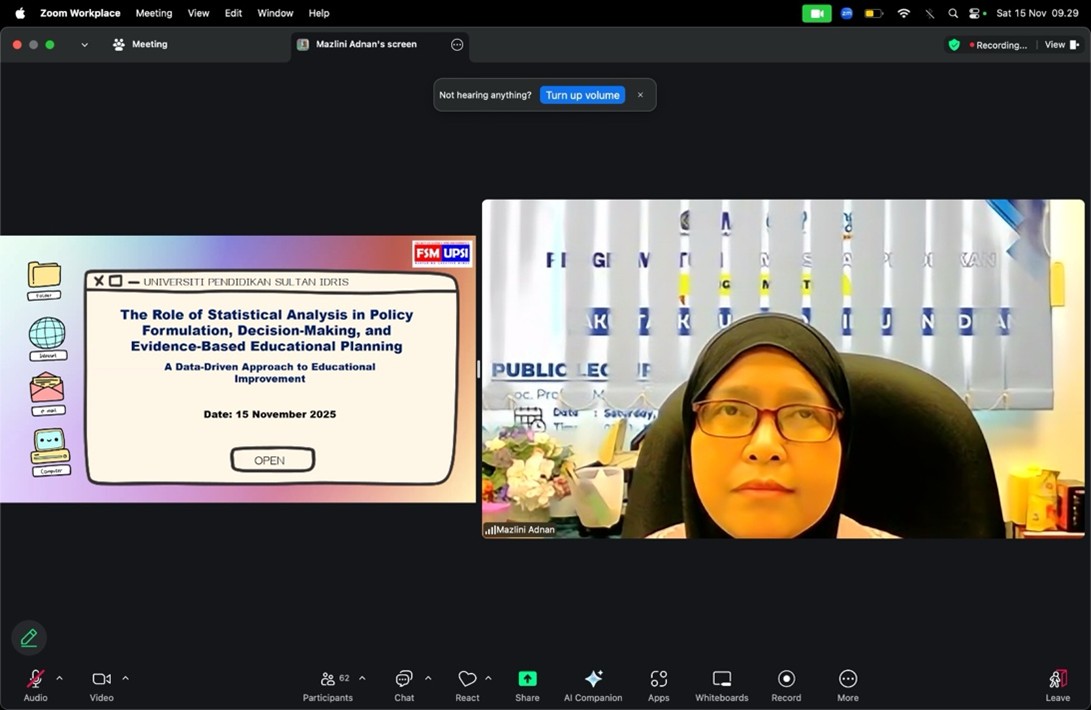Click the Universiti Pendidikan Sultan Idris header
The width and height of the screenshot is (1091, 710).
246,282
